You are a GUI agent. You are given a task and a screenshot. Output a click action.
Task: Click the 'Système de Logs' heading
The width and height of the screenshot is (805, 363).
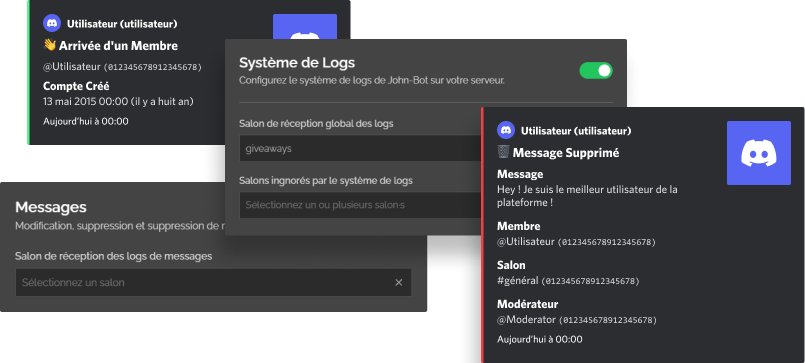click(x=297, y=63)
